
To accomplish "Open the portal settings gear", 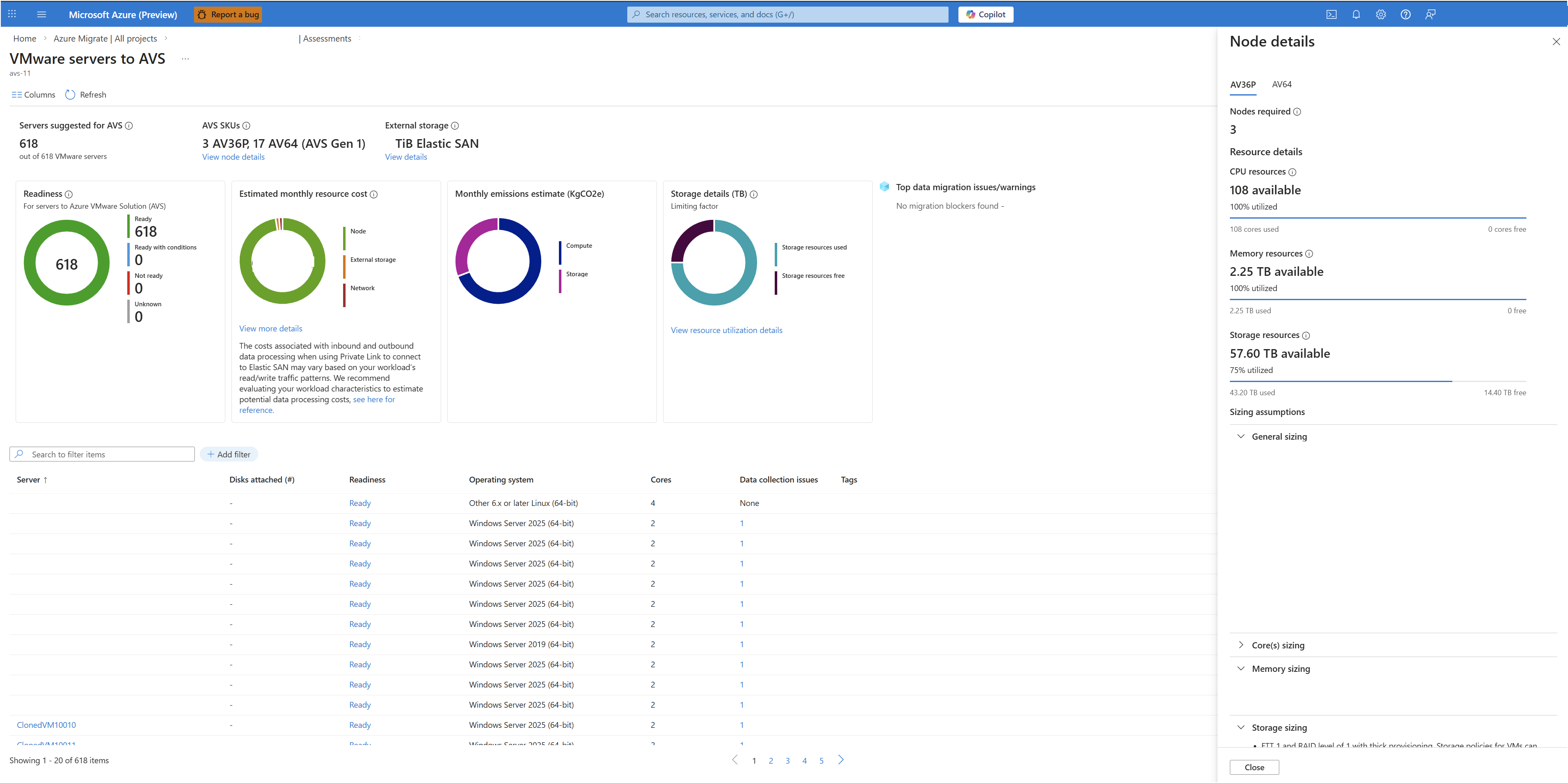I will point(1381,14).
